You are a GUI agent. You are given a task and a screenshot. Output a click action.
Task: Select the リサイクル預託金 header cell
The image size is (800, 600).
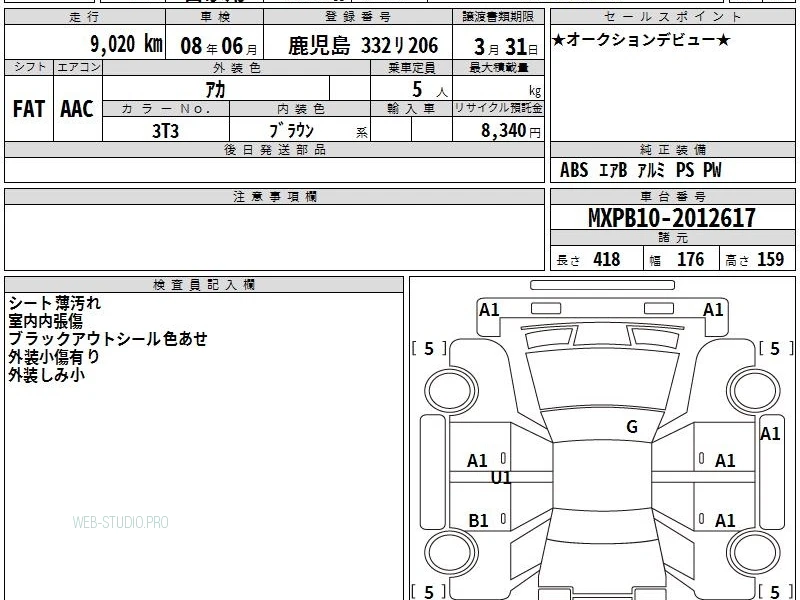coord(498,108)
